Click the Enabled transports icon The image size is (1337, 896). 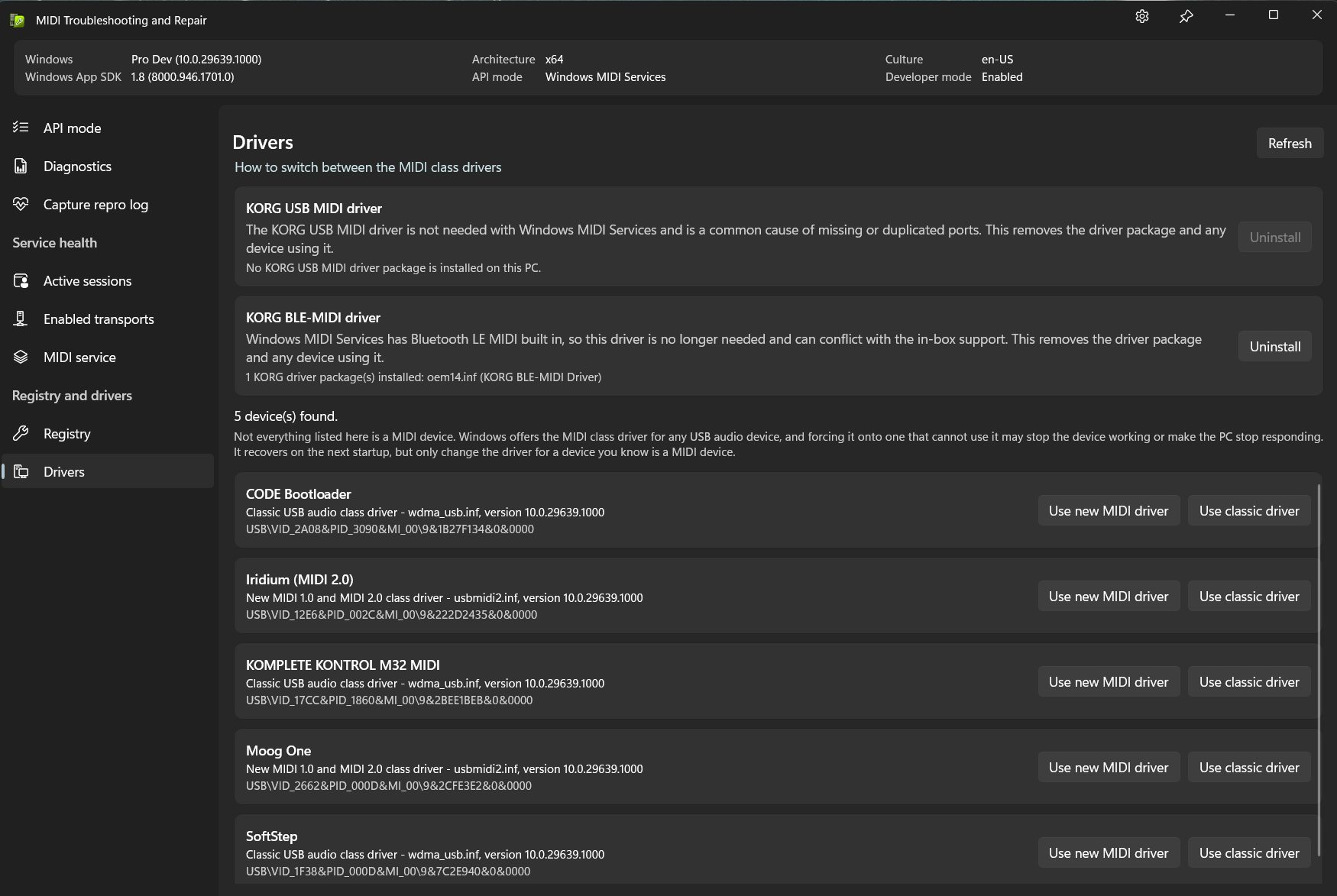click(x=21, y=319)
